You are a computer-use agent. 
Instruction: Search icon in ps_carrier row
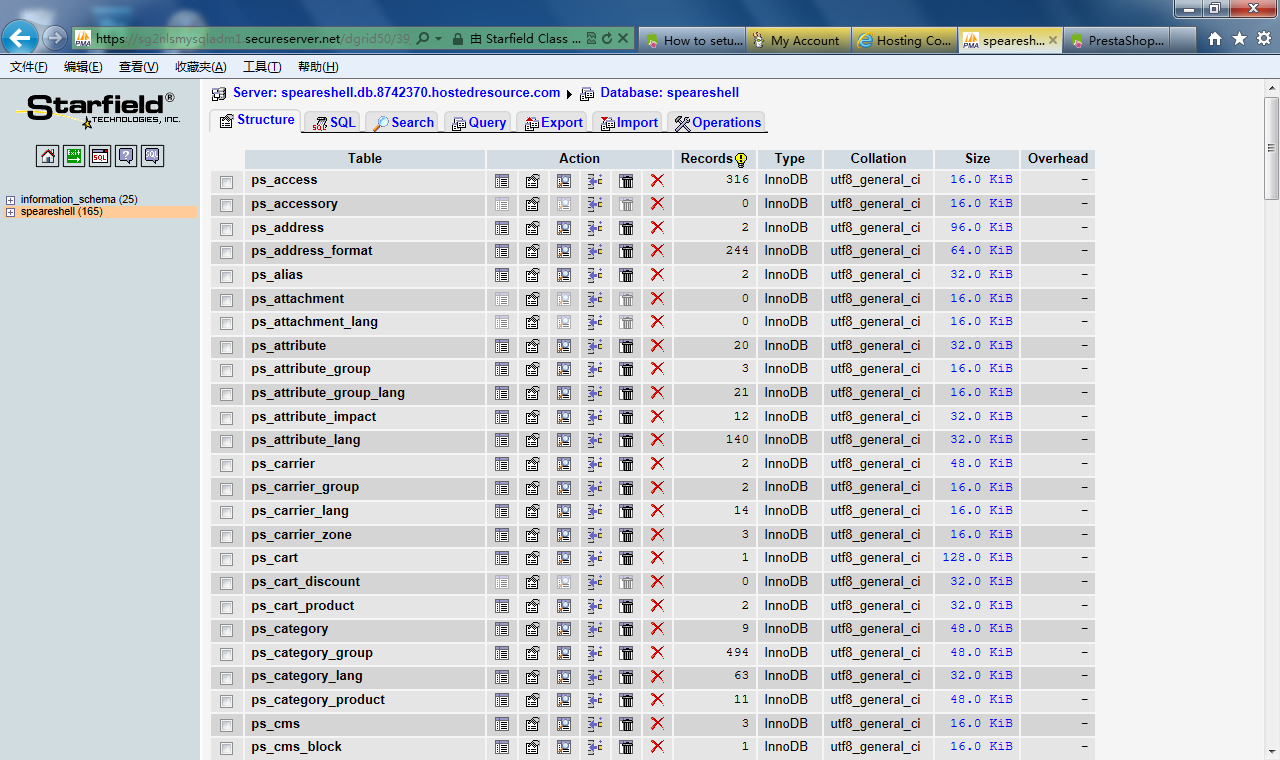(564, 464)
